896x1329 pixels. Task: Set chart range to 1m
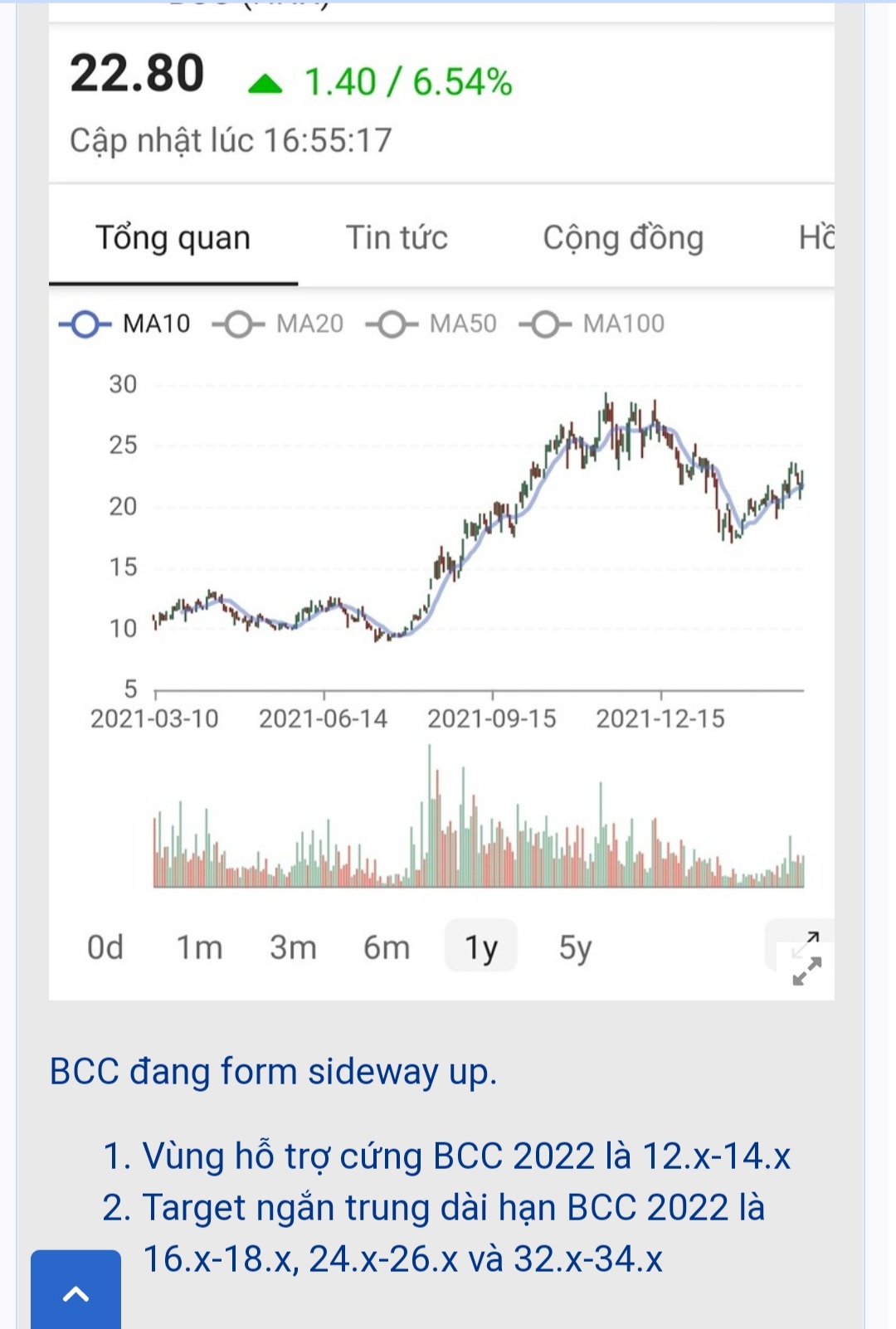pos(199,947)
